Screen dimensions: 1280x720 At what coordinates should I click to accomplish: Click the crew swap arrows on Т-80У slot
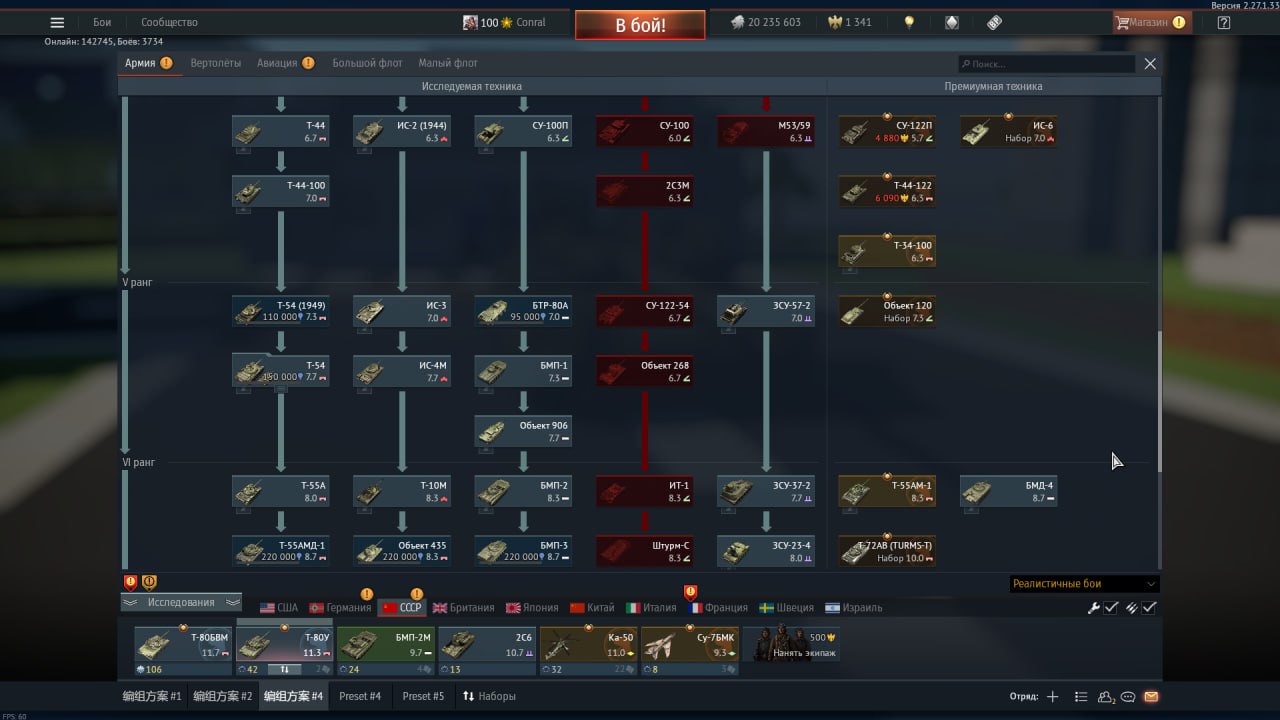coord(284,669)
